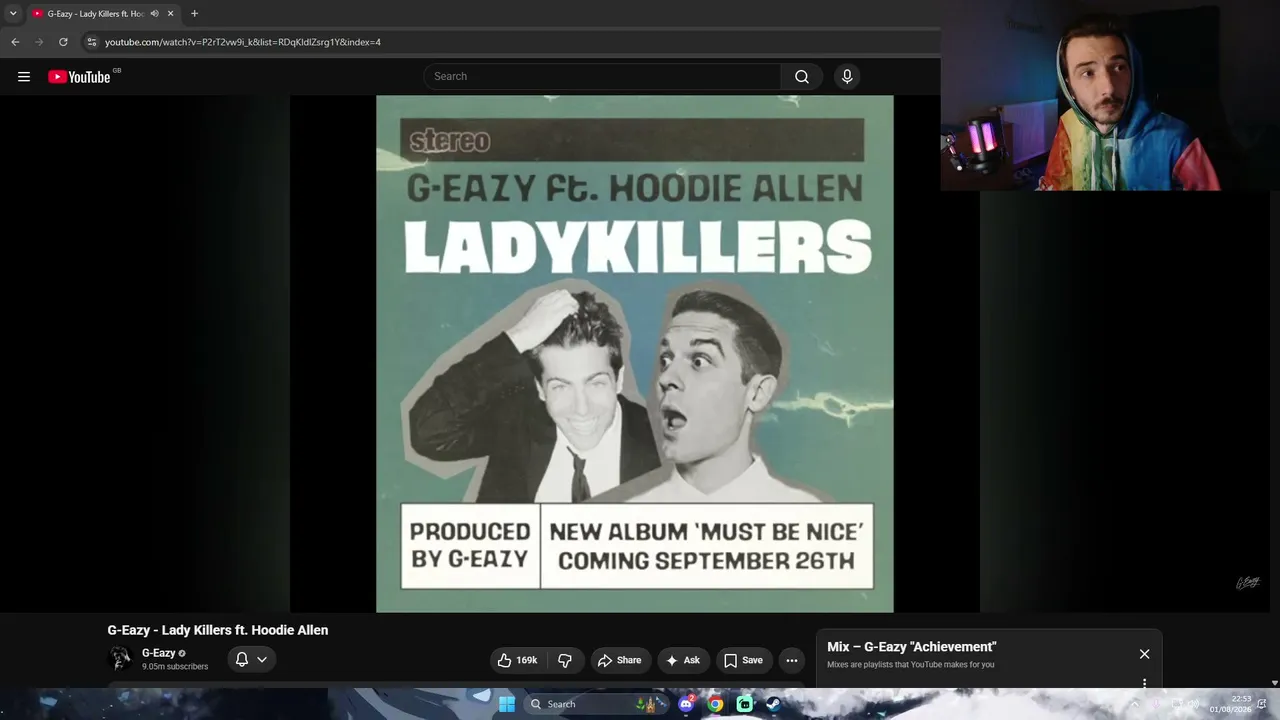This screenshot has width=1280, height=720.
Task: Open the taskbar clock and date
Action: pyautogui.click(x=1230, y=704)
